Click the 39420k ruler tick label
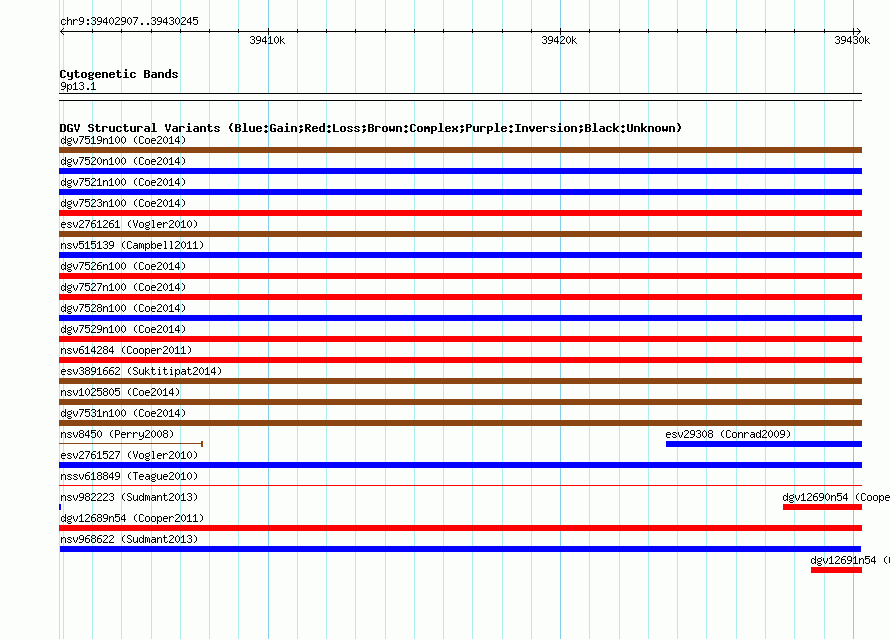The height and width of the screenshot is (639, 890). (x=559, y=40)
